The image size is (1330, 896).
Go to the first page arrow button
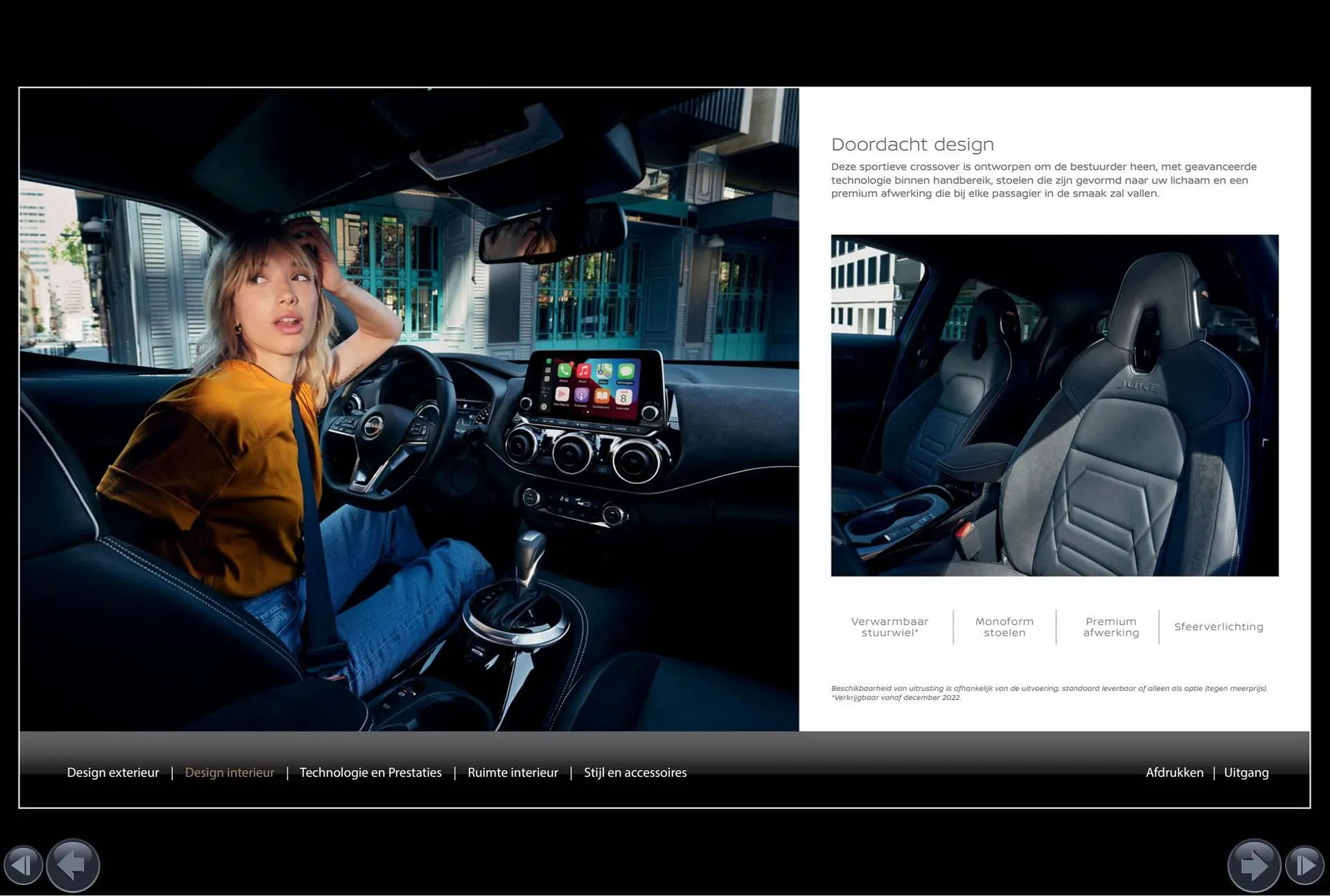point(23,865)
